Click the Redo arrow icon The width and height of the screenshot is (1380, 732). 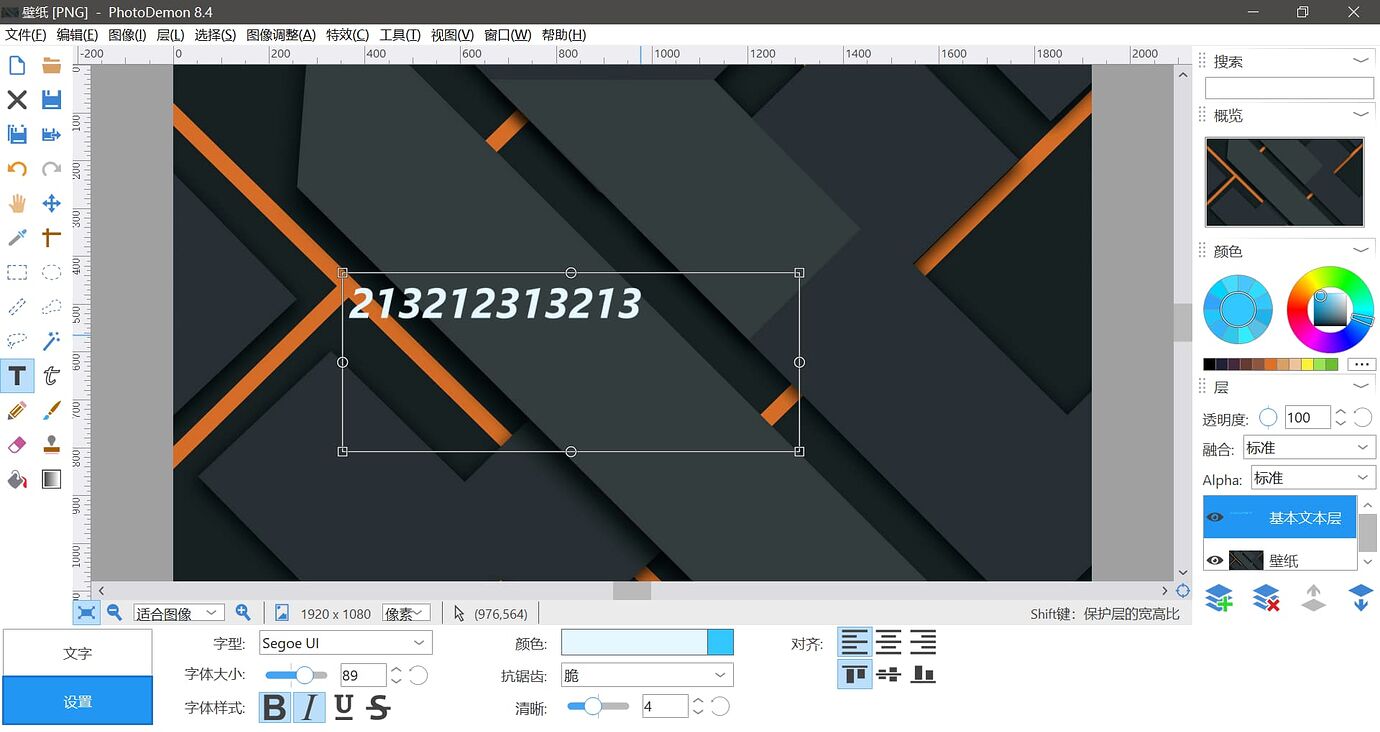coord(52,169)
